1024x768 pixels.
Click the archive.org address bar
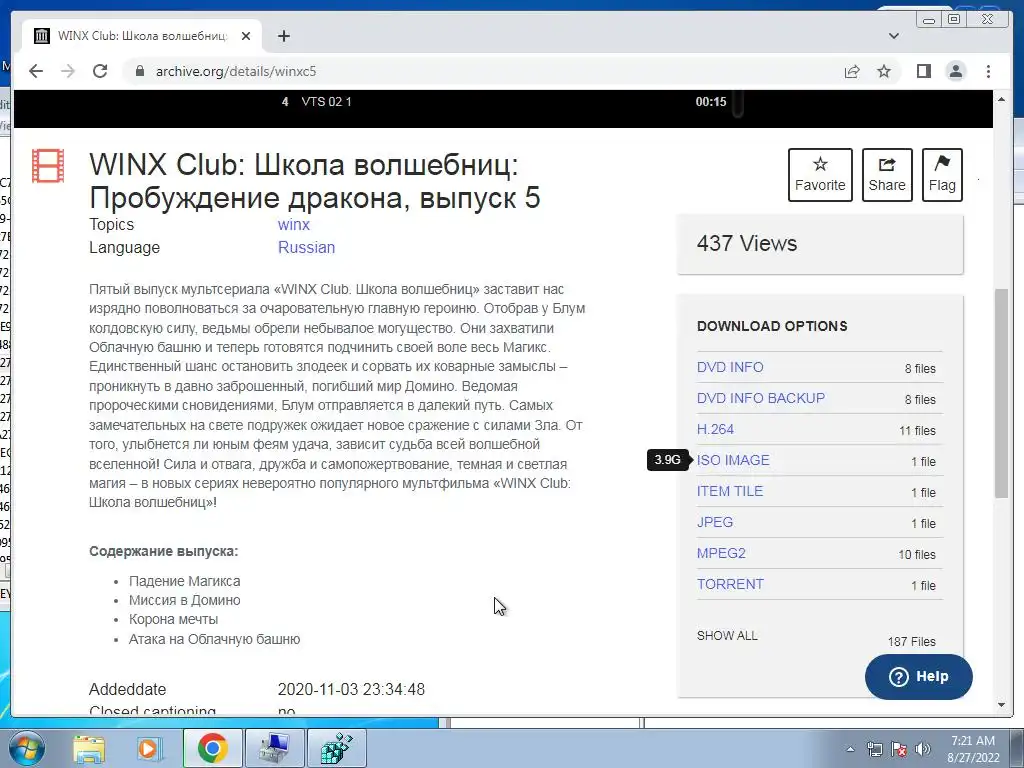point(483,71)
